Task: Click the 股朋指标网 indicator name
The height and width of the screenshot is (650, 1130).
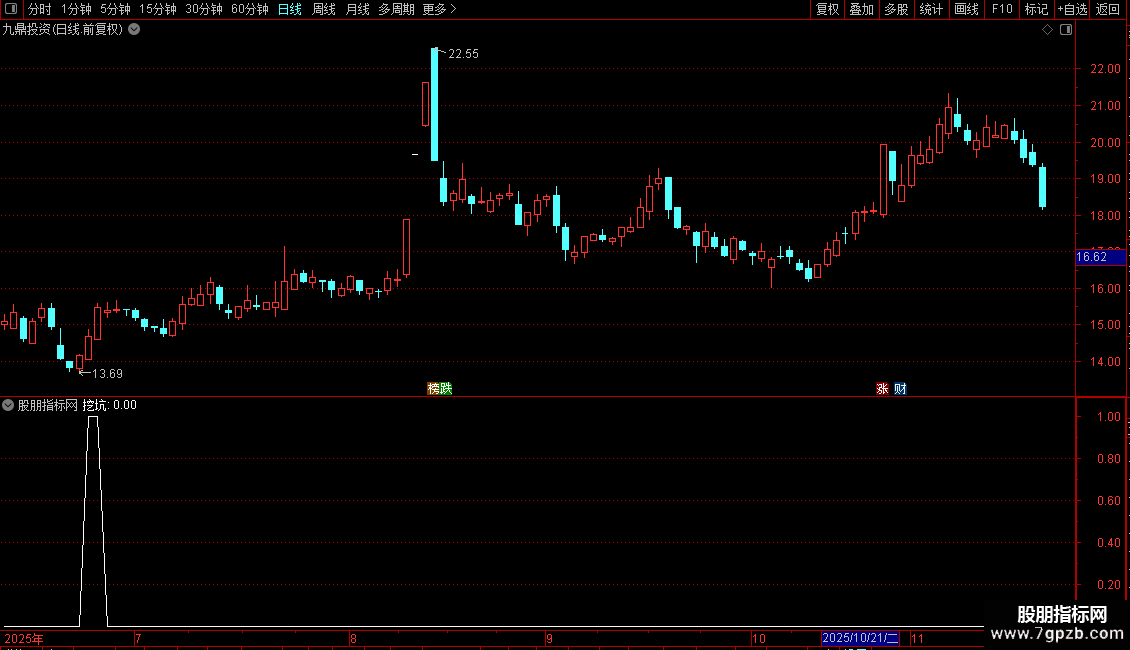Action: point(48,405)
